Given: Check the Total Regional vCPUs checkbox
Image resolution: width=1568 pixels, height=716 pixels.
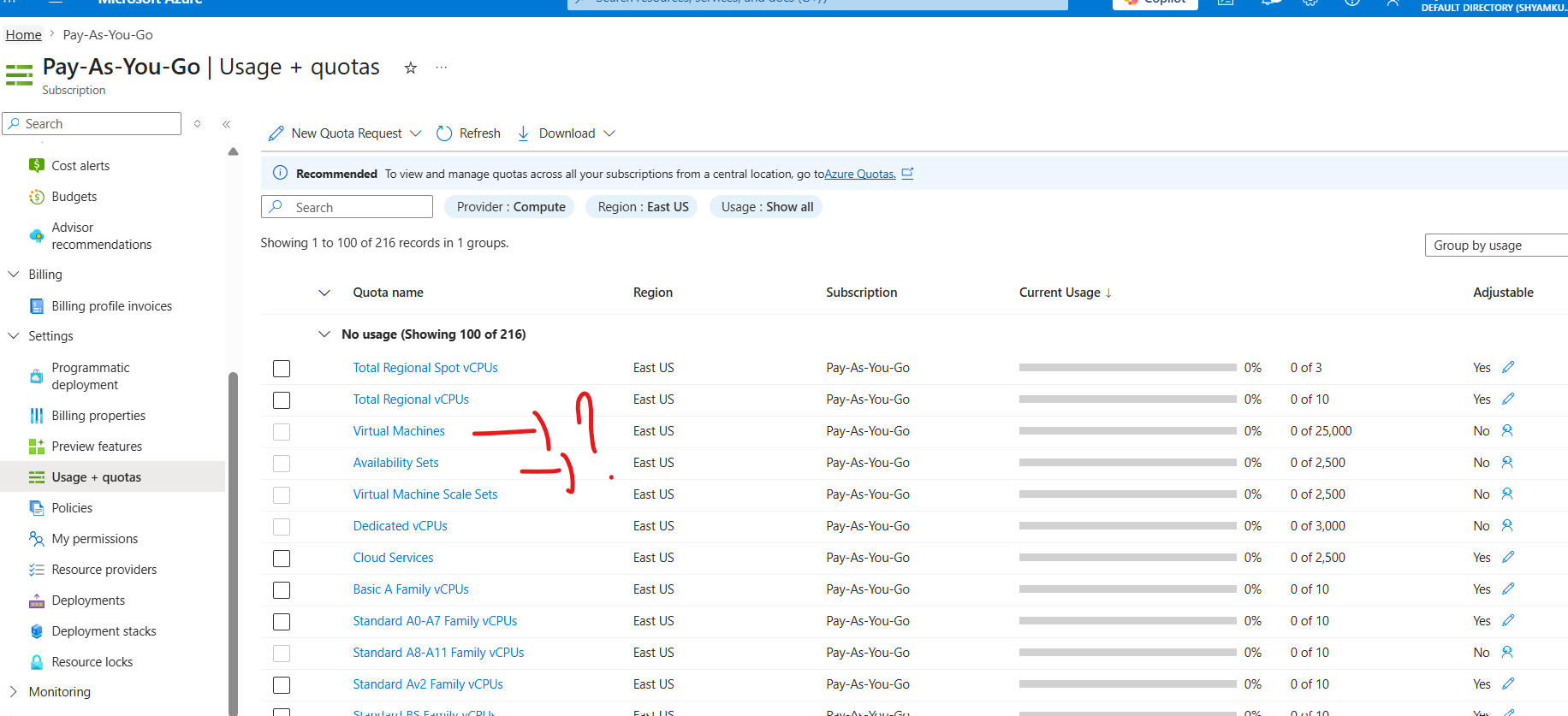Looking at the screenshot, I should [x=282, y=400].
